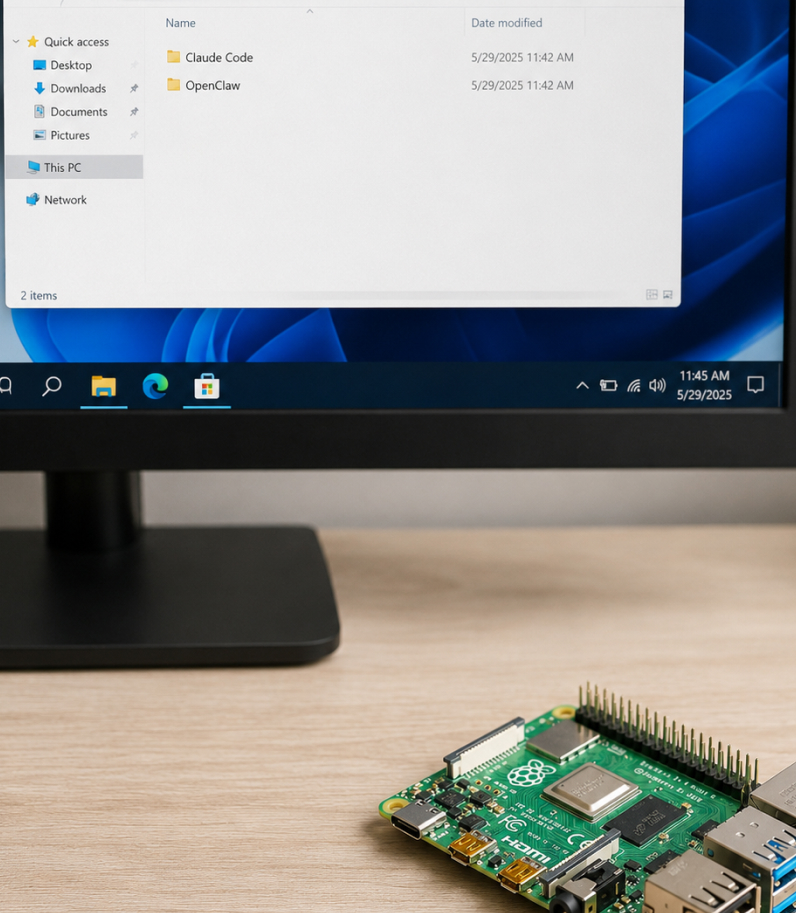The image size is (796, 913).
Task: Sort files by the Name column
Action: [x=180, y=23]
